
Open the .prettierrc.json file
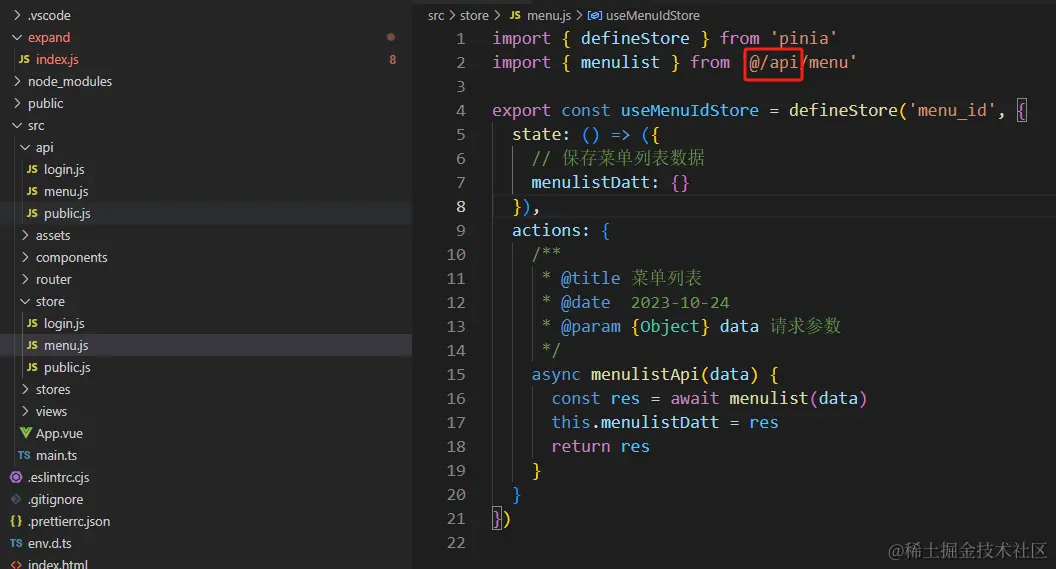click(x=69, y=521)
